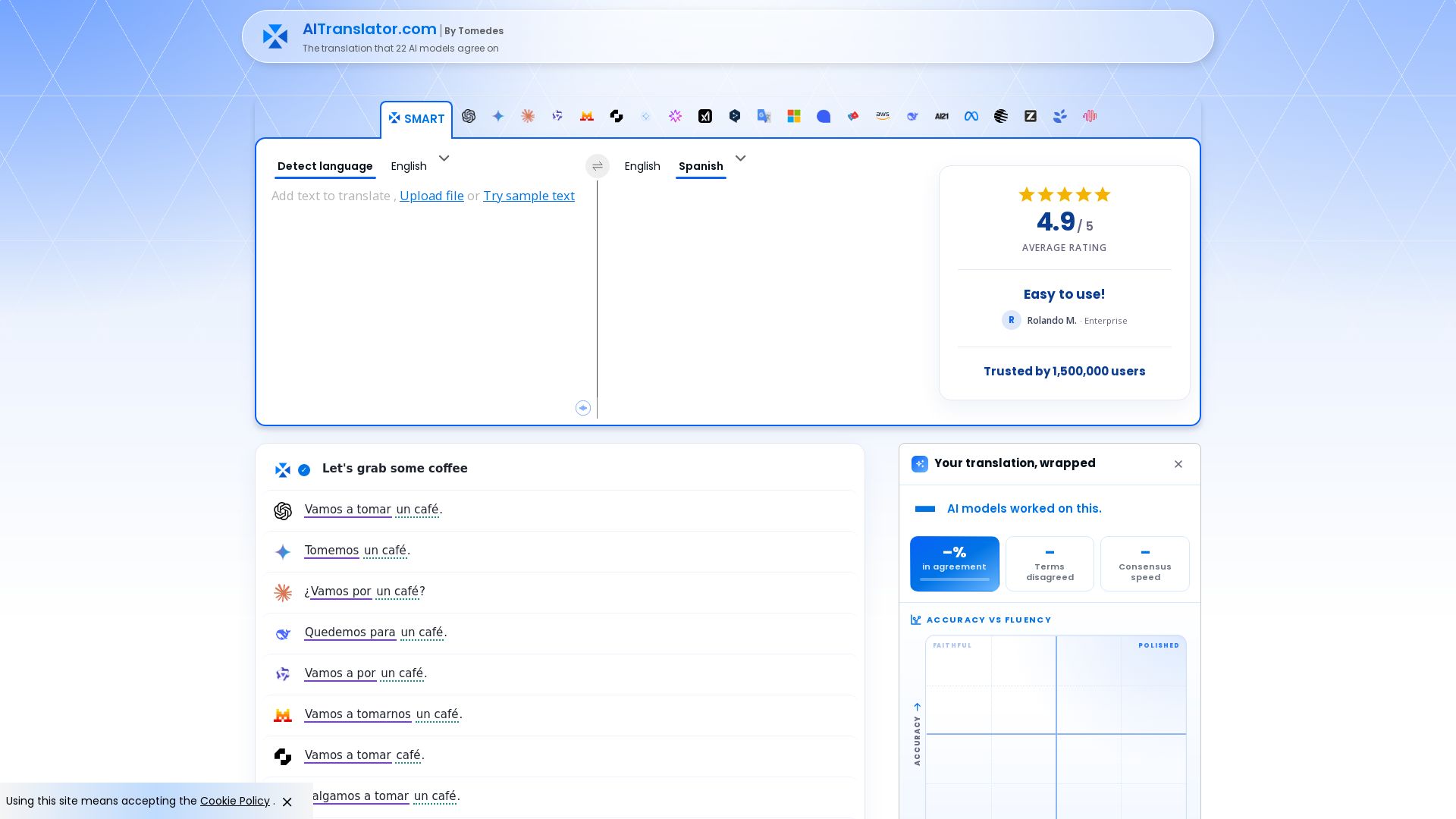Select the blue chat bubble model icon
This screenshot has height=819, width=1456.
[x=824, y=116]
